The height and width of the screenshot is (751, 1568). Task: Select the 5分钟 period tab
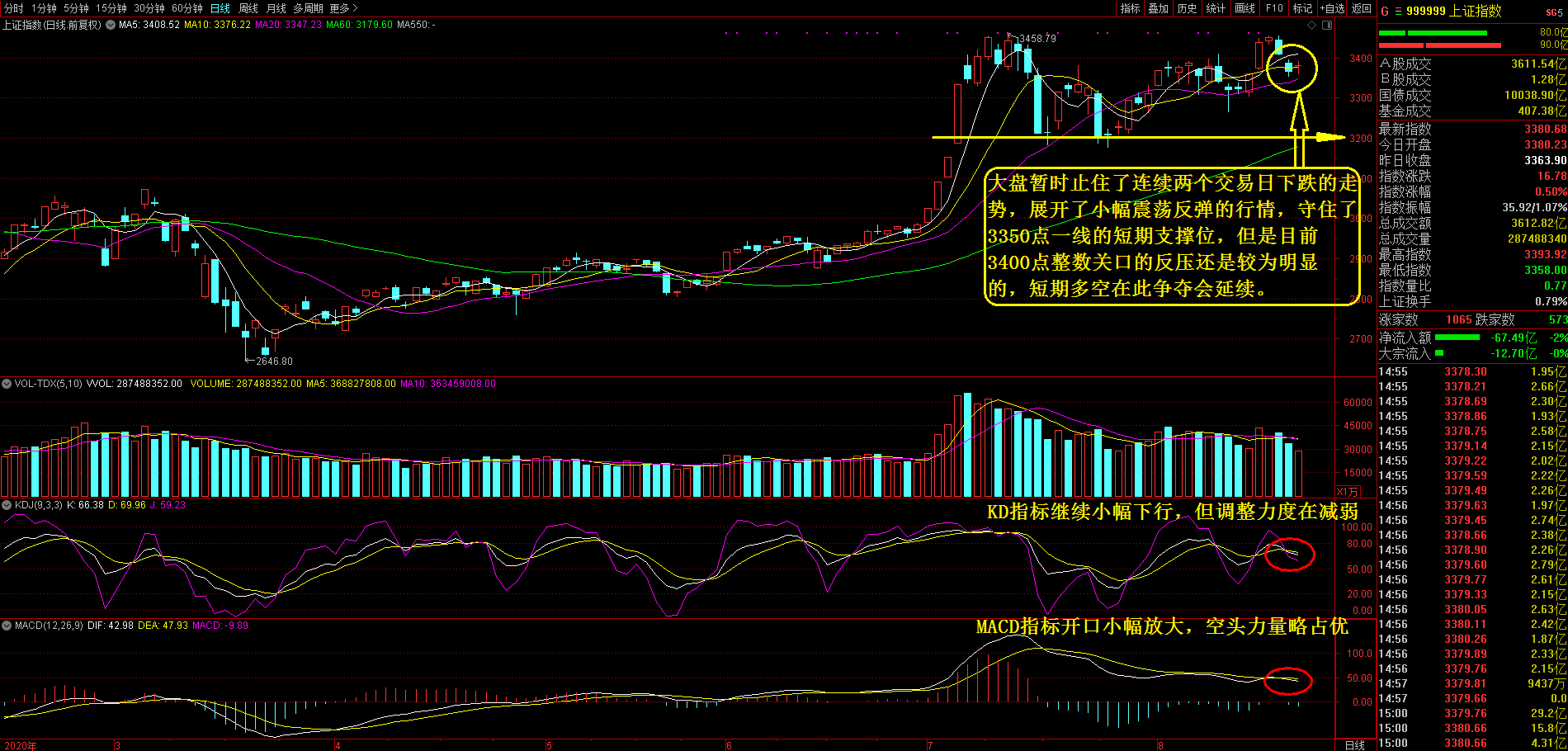(x=76, y=8)
